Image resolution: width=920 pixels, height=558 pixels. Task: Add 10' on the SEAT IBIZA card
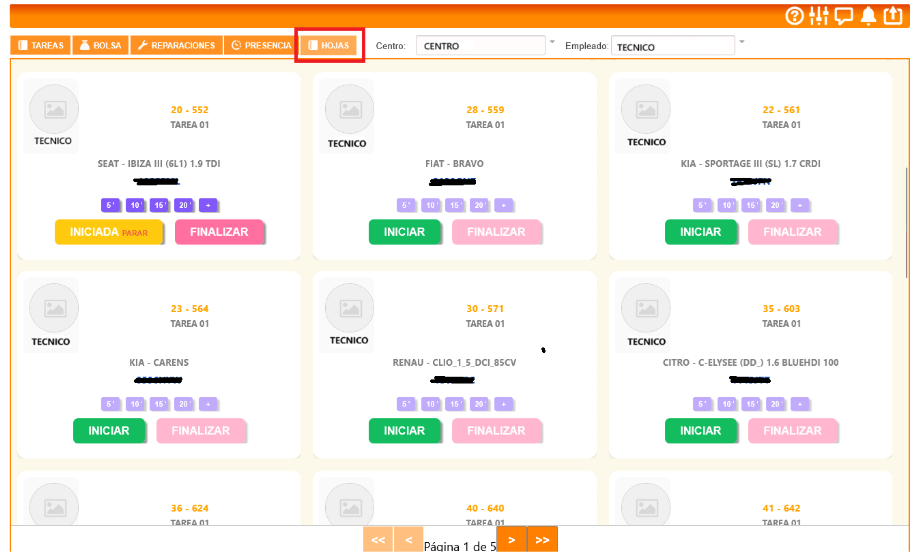[136, 205]
